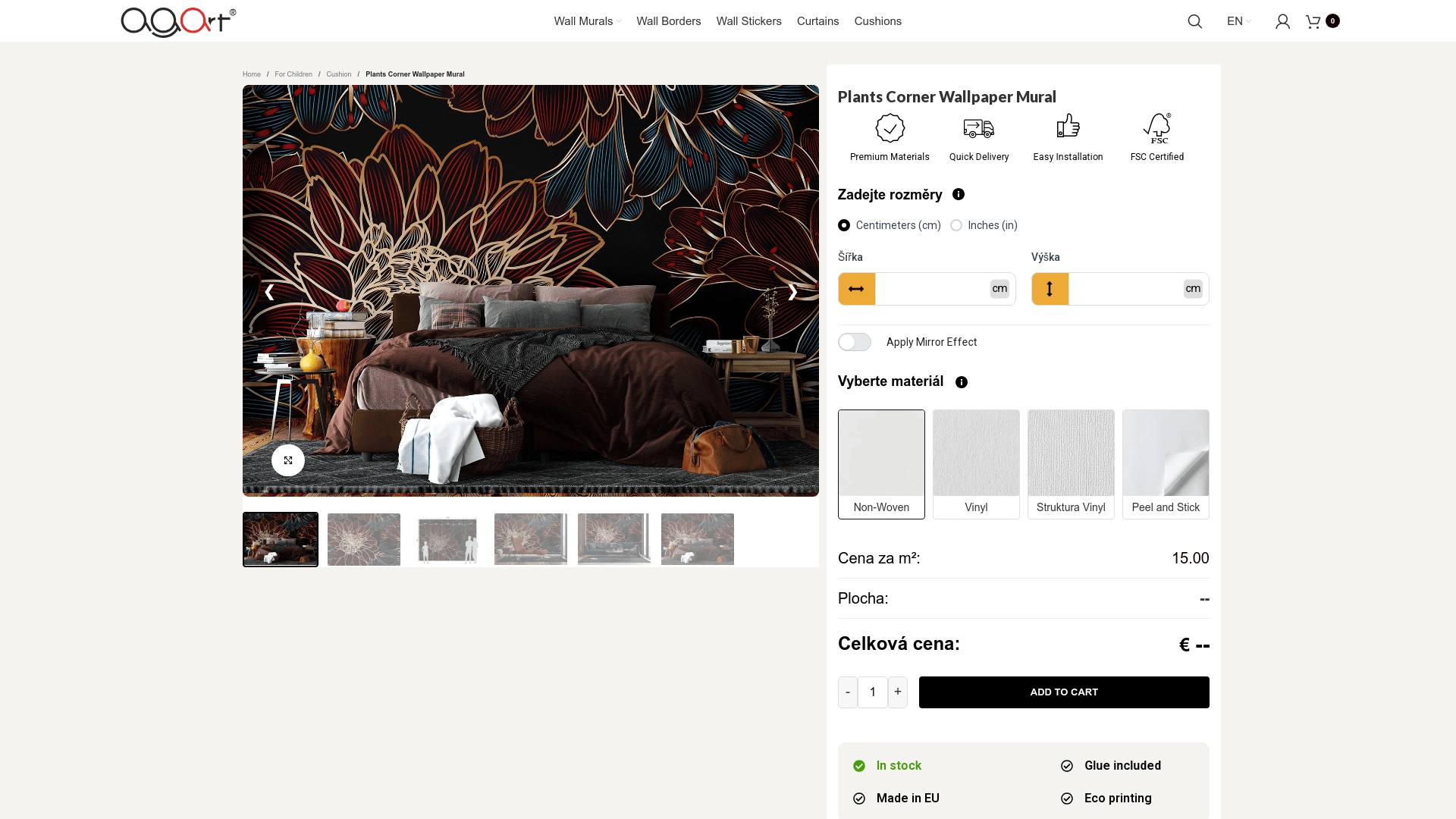The width and height of the screenshot is (1456, 819).
Task: Show next image with right arrow
Action: point(792,292)
